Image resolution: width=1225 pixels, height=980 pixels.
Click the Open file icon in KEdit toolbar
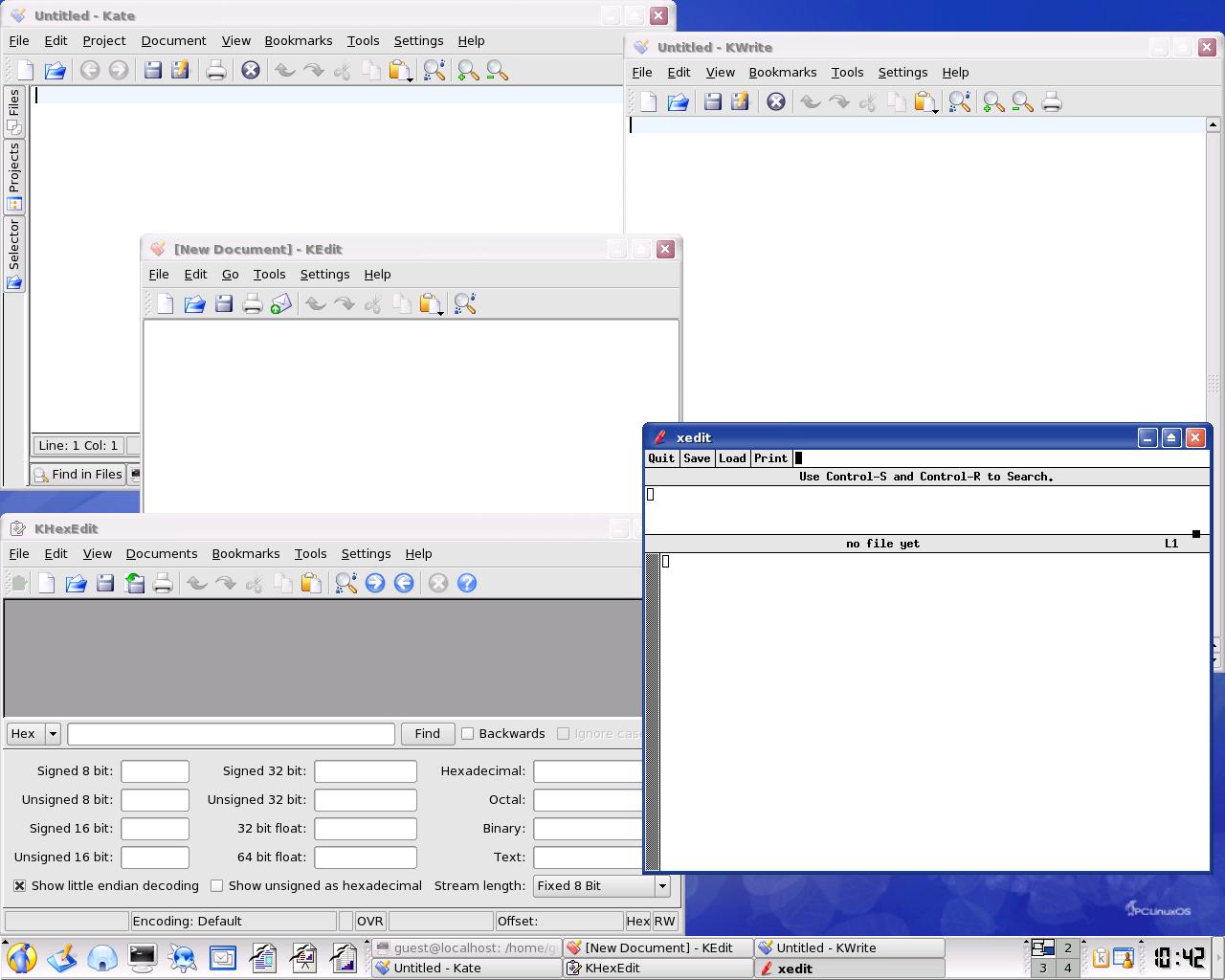(194, 303)
